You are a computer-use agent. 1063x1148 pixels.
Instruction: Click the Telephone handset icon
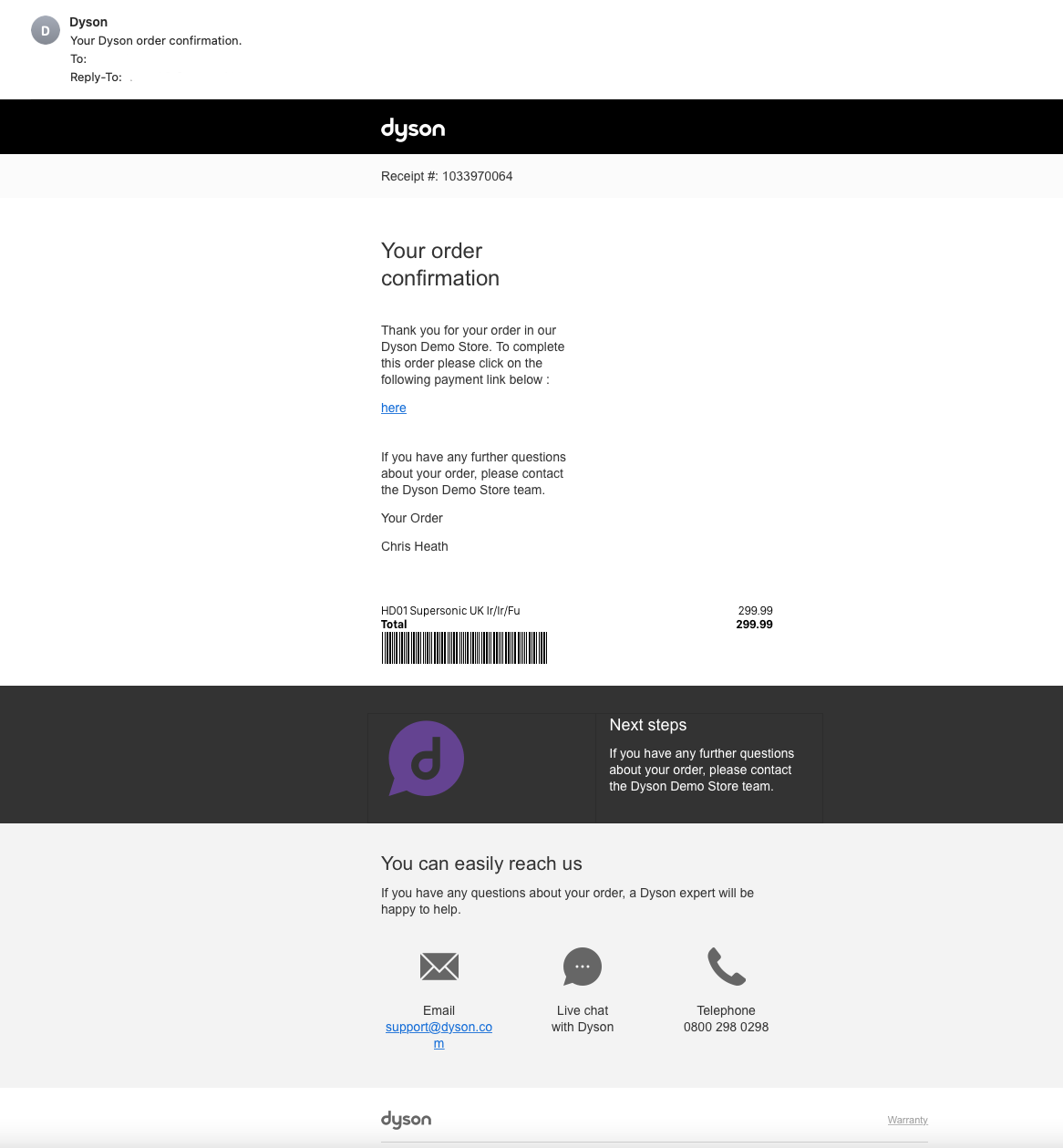727,967
